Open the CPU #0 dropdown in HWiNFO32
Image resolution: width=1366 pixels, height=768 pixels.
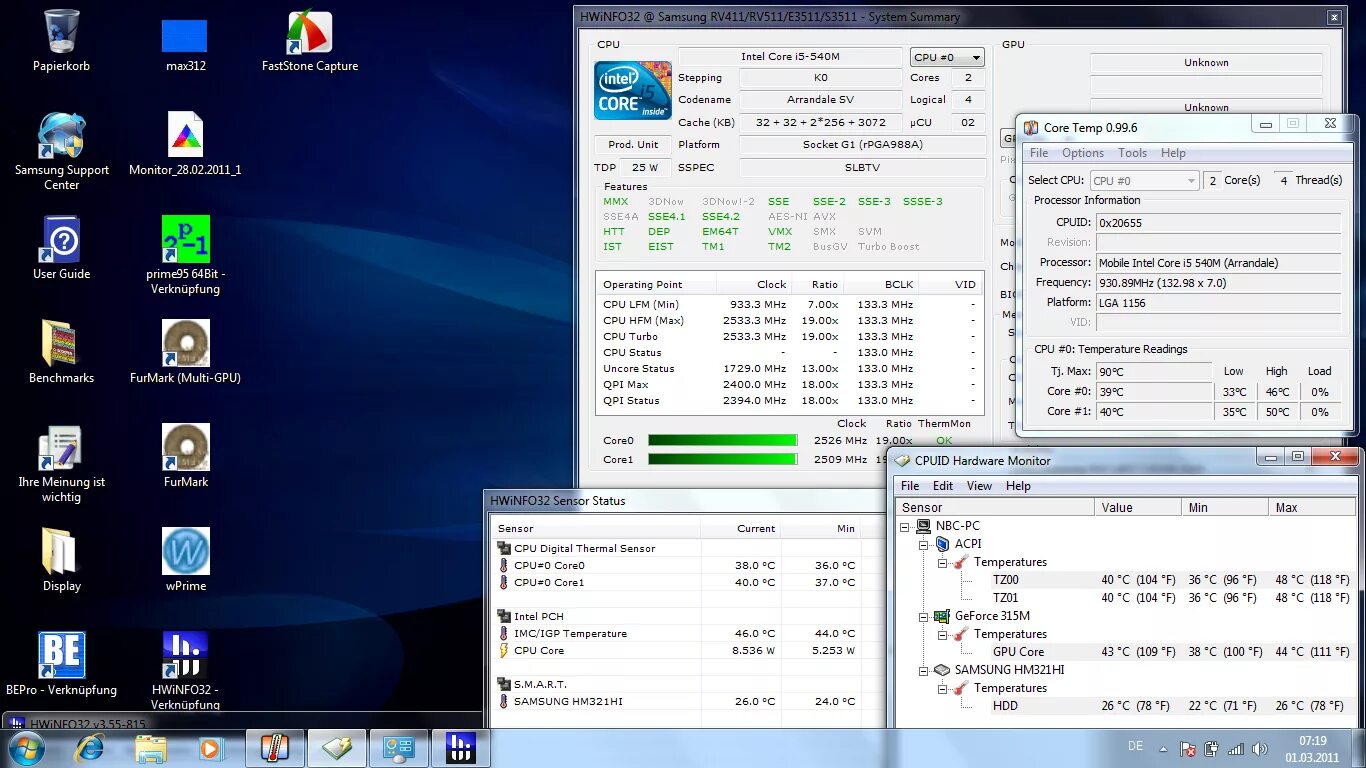click(947, 58)
